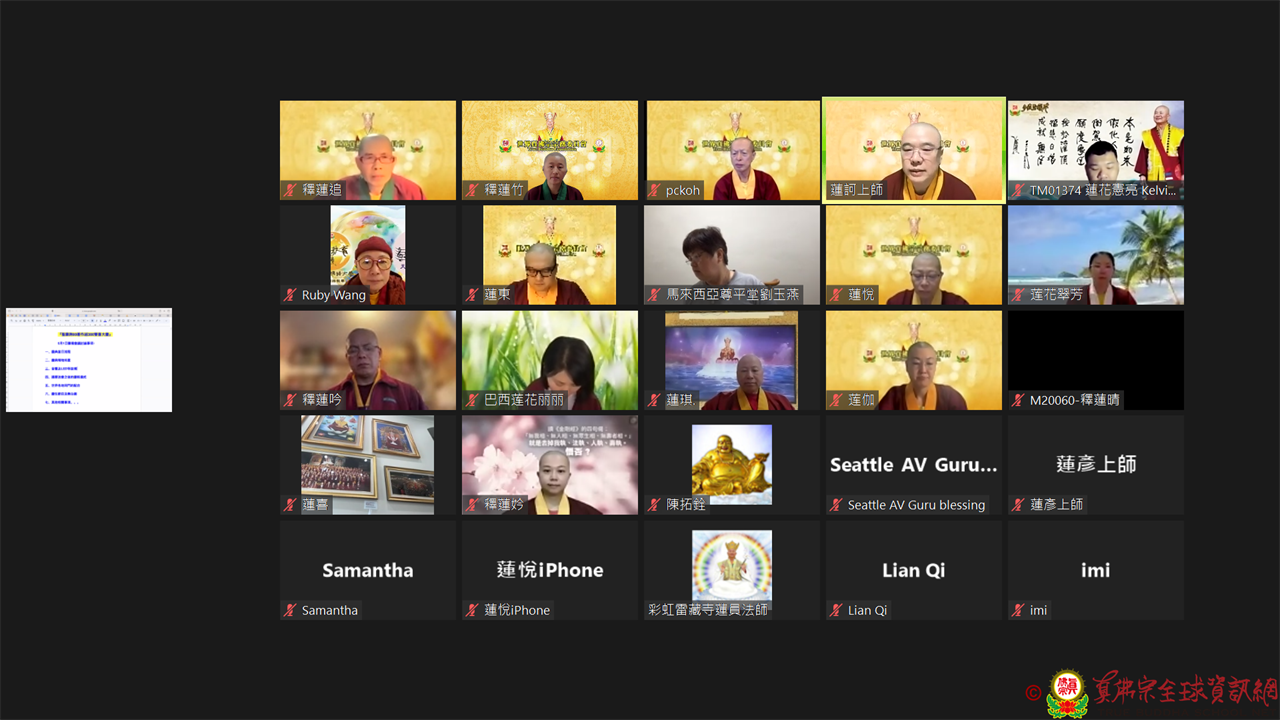Image resolution: width=1280 pixels, height=720 pixels.
Task: Select the cherry blossom 釋蓮妗 video tile
Action: [x=550, y=465]
